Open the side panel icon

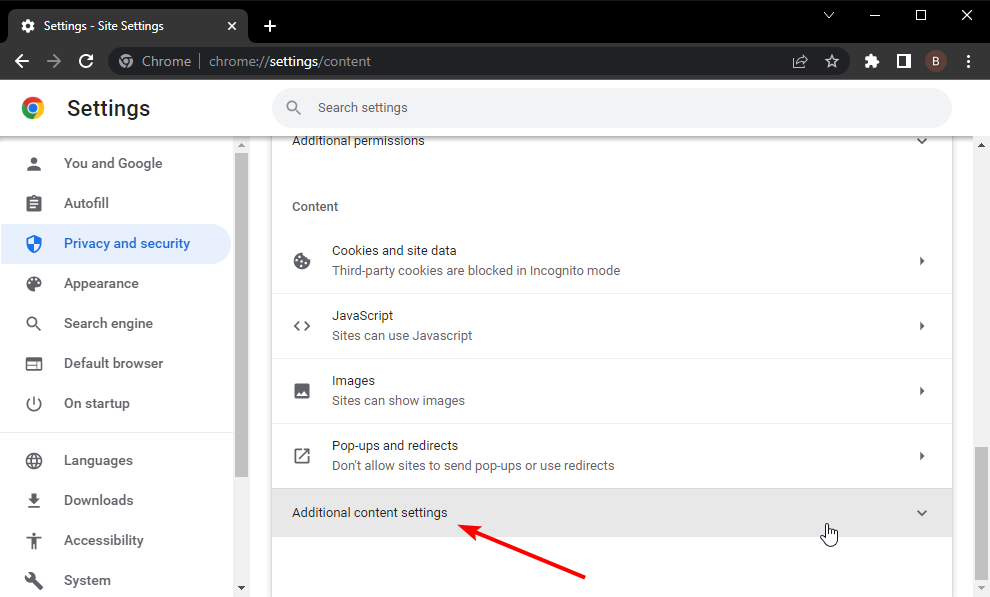coord(904,61)
